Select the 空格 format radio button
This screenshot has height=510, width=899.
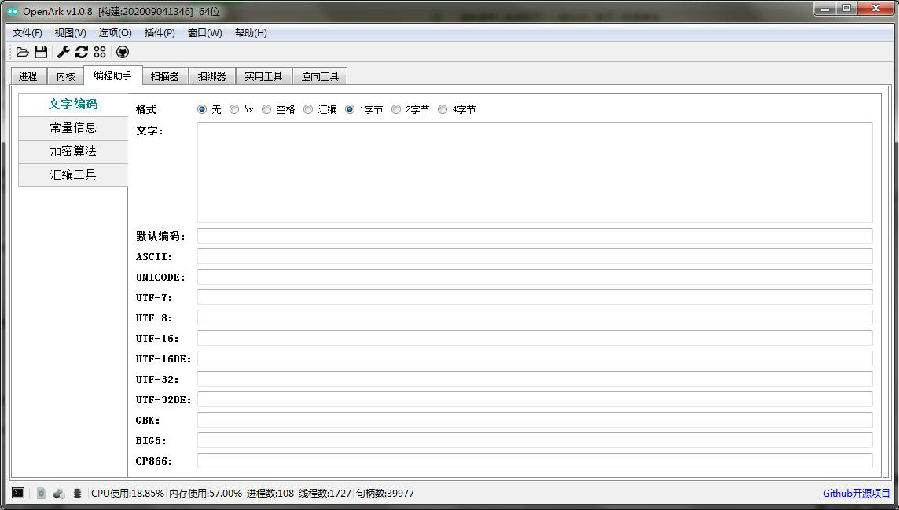[x=267, y=110]
